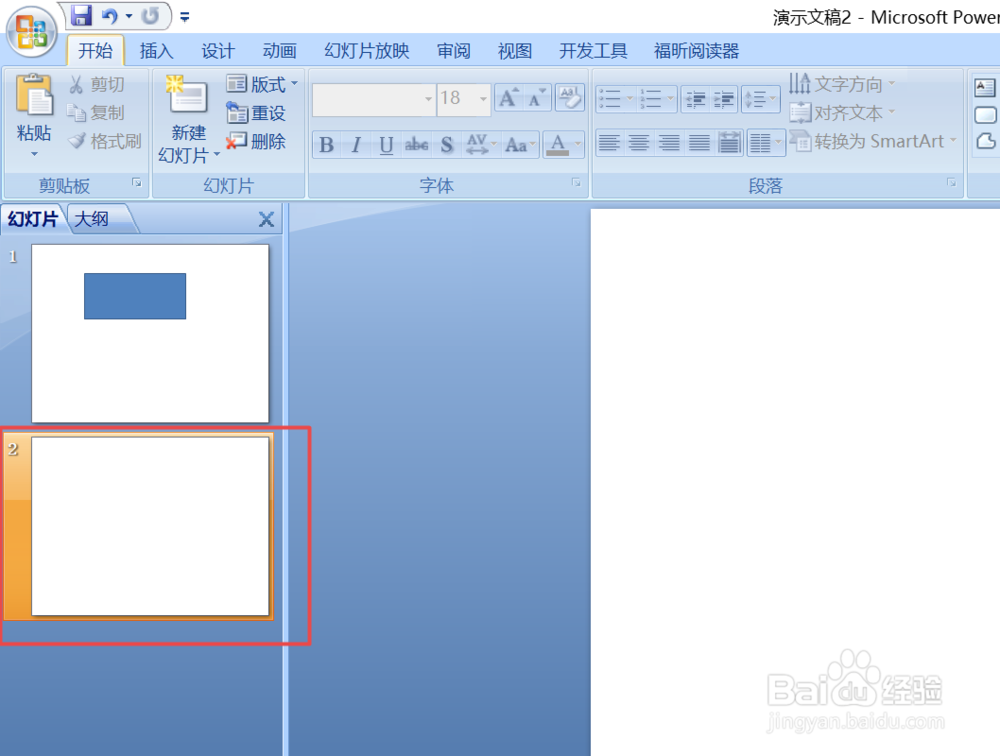Image resolution: width=1000 pixels, height=756 pixels.
Task: Open change case Aa menu
Action: [520, 145]
